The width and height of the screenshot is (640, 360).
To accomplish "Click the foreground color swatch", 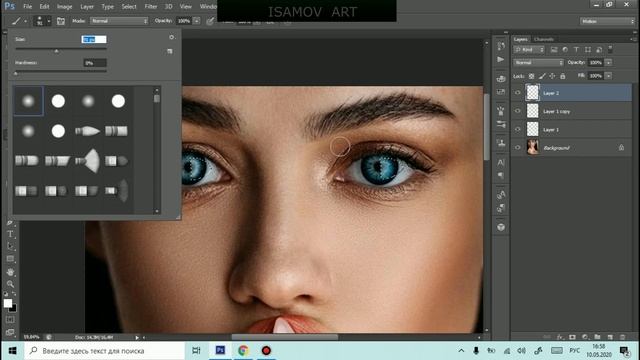I will pos(7,303).
